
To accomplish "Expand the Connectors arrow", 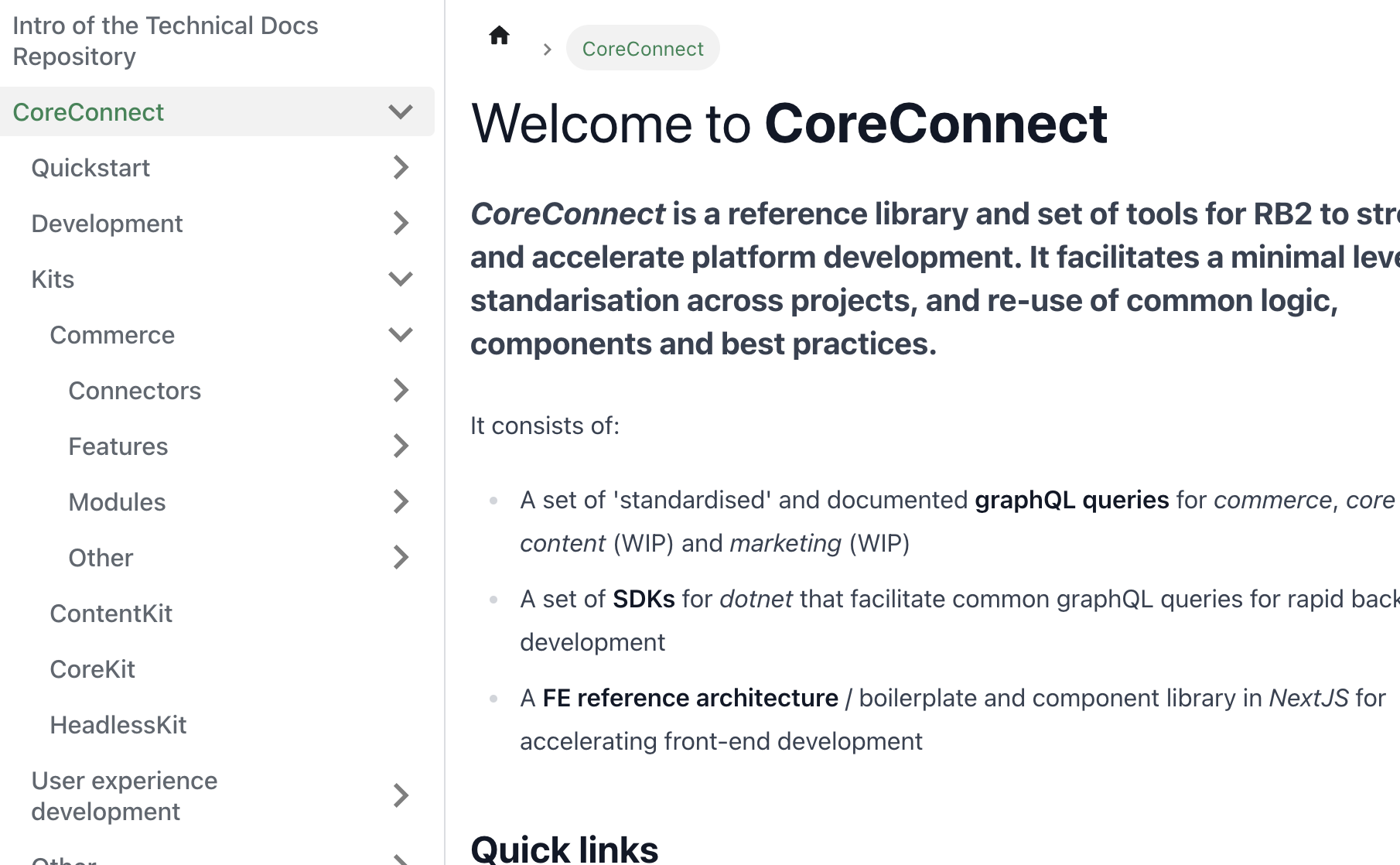I will [400, 391].
